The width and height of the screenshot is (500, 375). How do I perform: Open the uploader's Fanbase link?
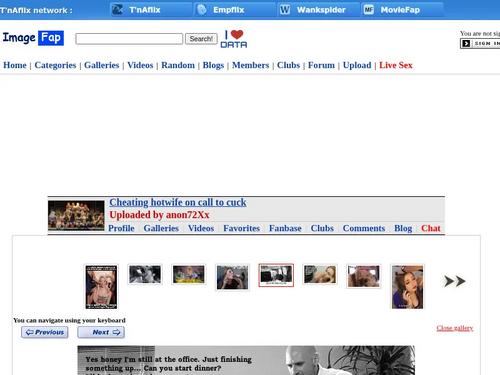[285, 228]
